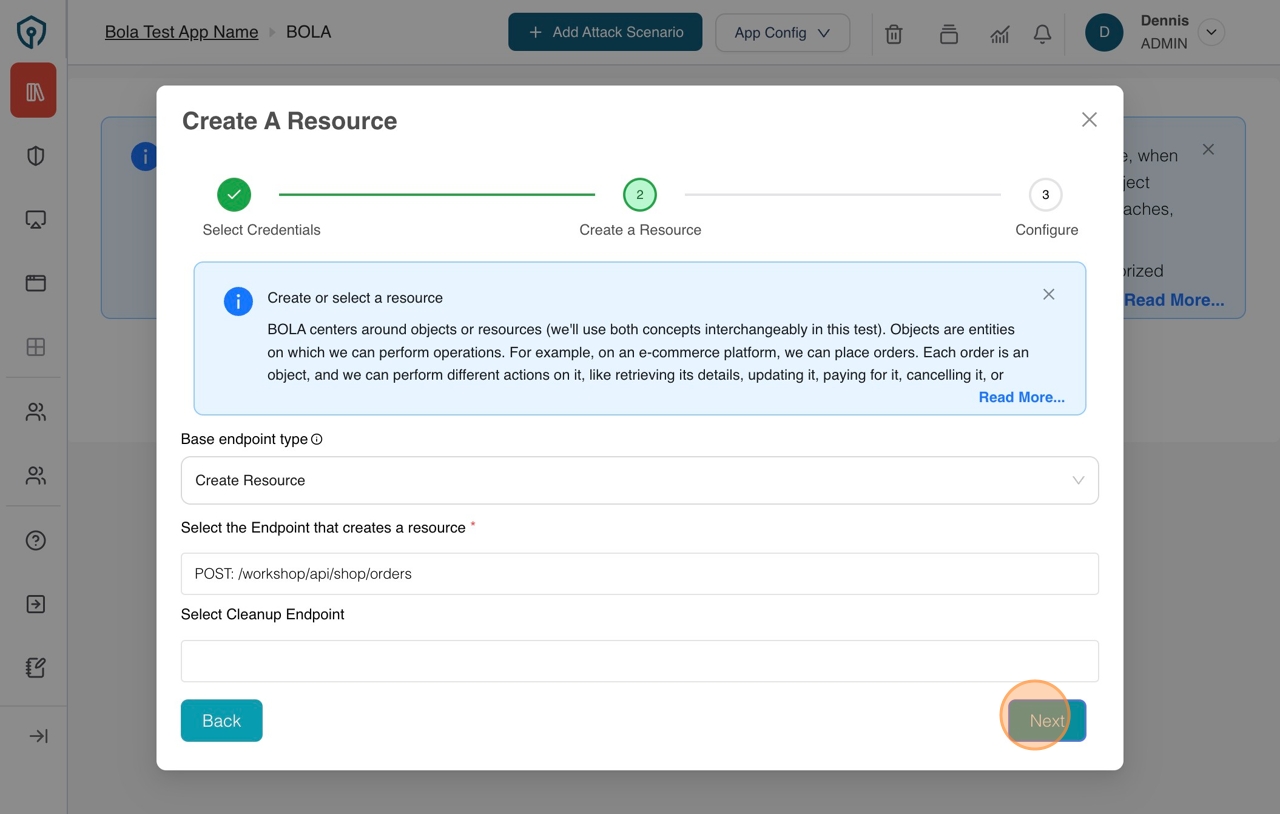The width and height of the screenshot is (1280, 814).
Task: Open the library books icon in sidebar
Action: pyautogui.click(x=34, y=91)
